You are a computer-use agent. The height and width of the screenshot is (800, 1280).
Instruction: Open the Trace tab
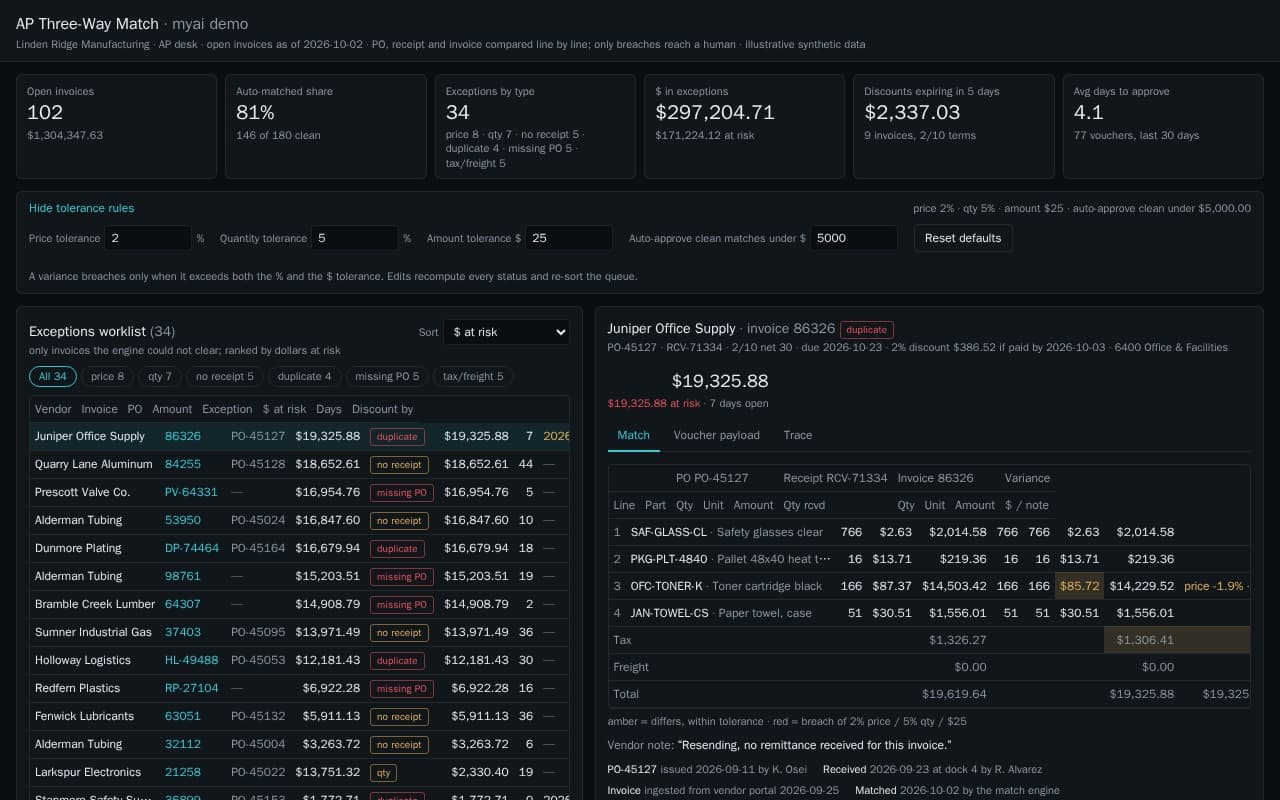point(798,435)
